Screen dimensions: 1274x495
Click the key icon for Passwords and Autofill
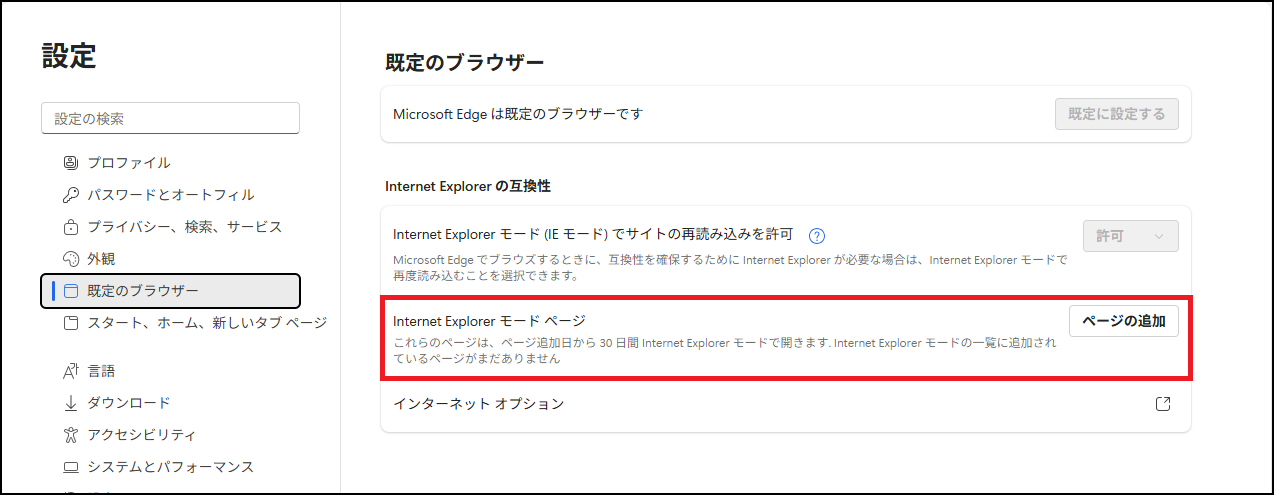point(70,195)
